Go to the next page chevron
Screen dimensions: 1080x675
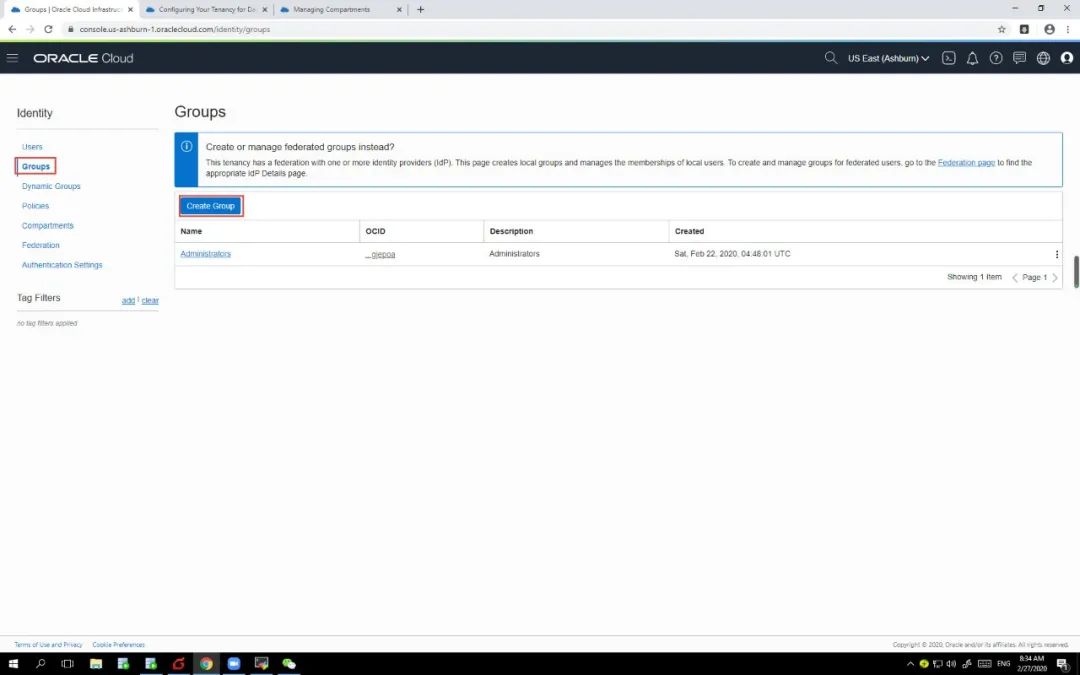point(1055,278)
